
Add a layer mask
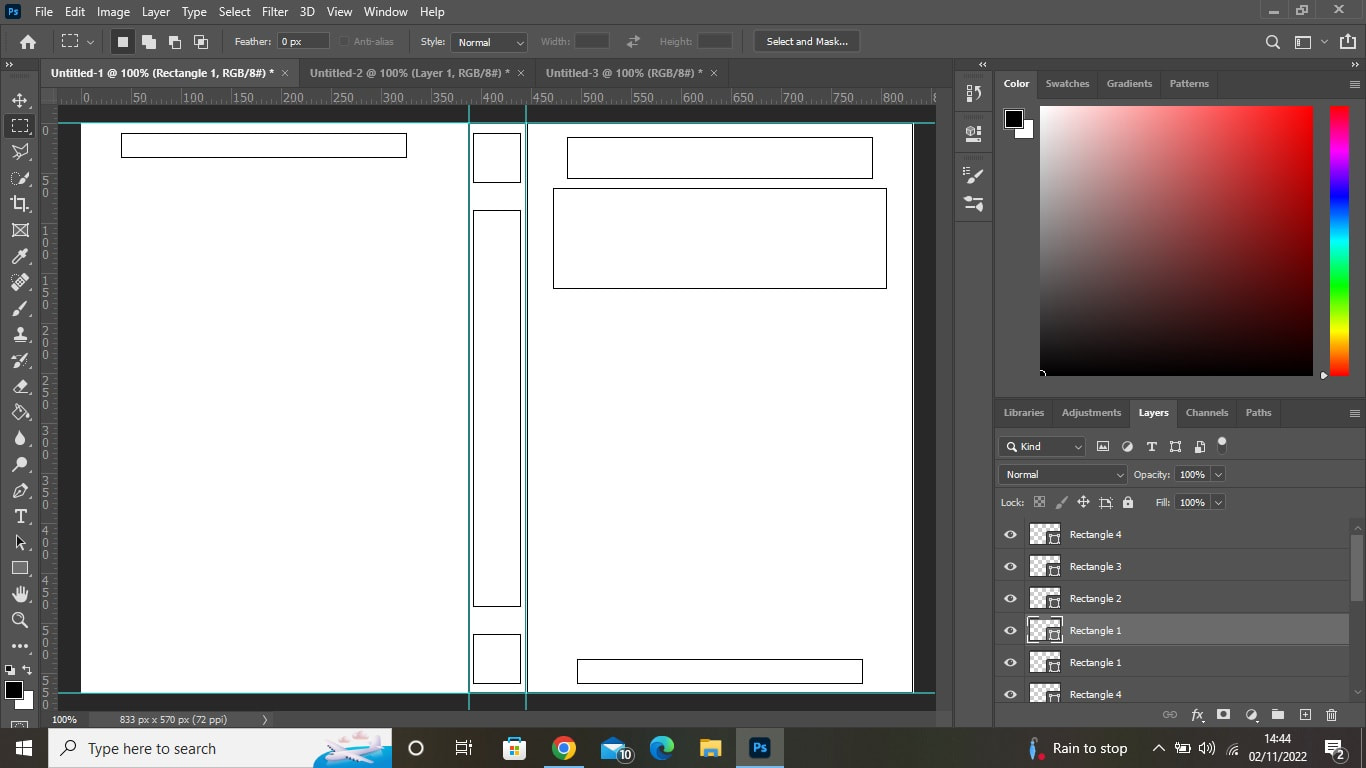click(1223, 715)
